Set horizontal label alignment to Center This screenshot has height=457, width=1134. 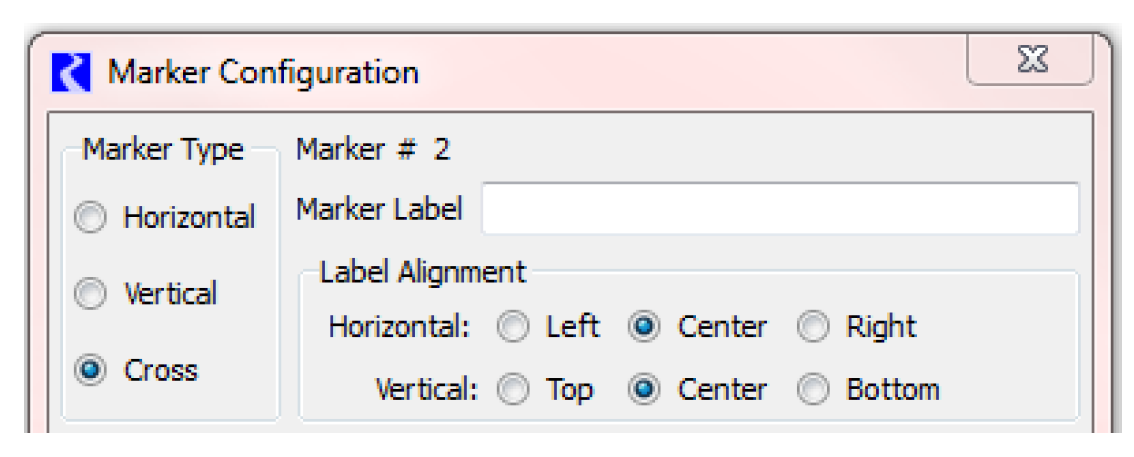(x=645, y=328)
